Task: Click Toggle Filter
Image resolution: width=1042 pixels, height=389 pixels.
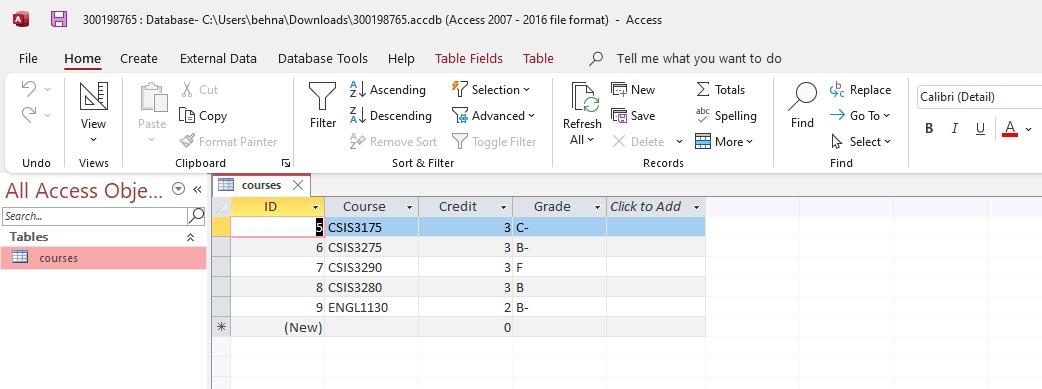Action: click(494, 142)
